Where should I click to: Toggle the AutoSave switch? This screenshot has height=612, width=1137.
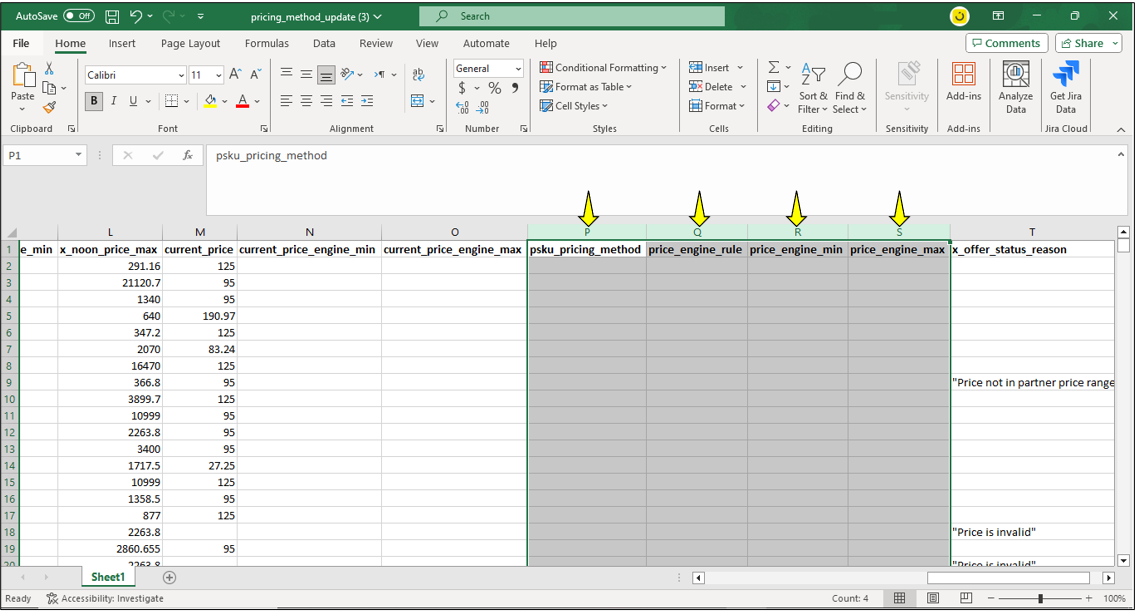click(x=78, y=16)
